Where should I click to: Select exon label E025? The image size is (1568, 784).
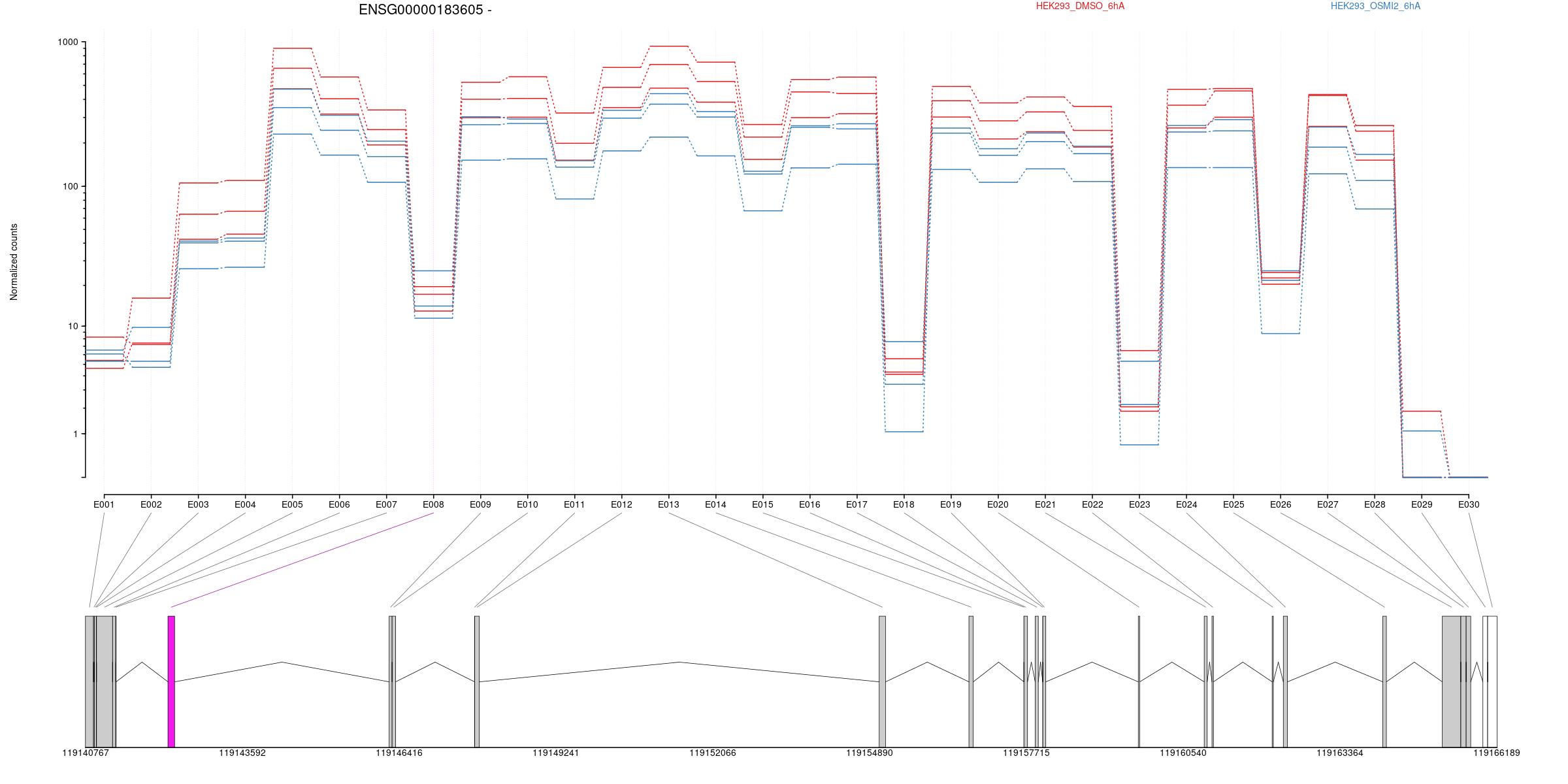pos(1233,504)
